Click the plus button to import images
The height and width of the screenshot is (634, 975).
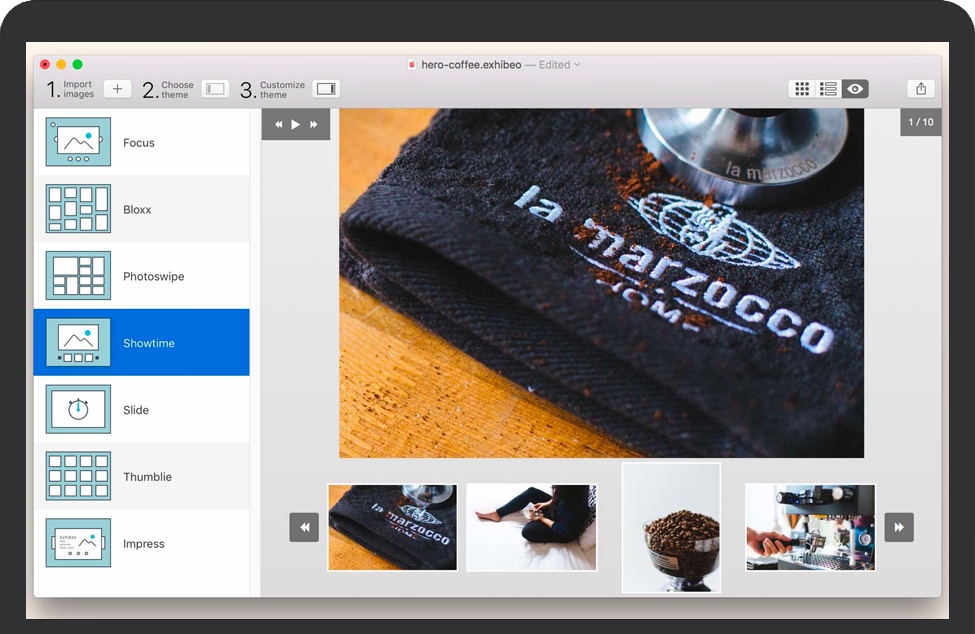click(x=117, y=89)
